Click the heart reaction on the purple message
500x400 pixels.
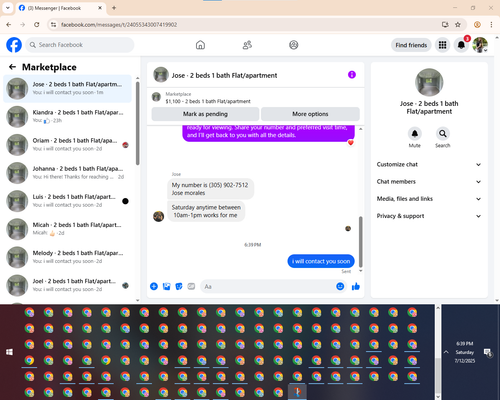[351, 143]
